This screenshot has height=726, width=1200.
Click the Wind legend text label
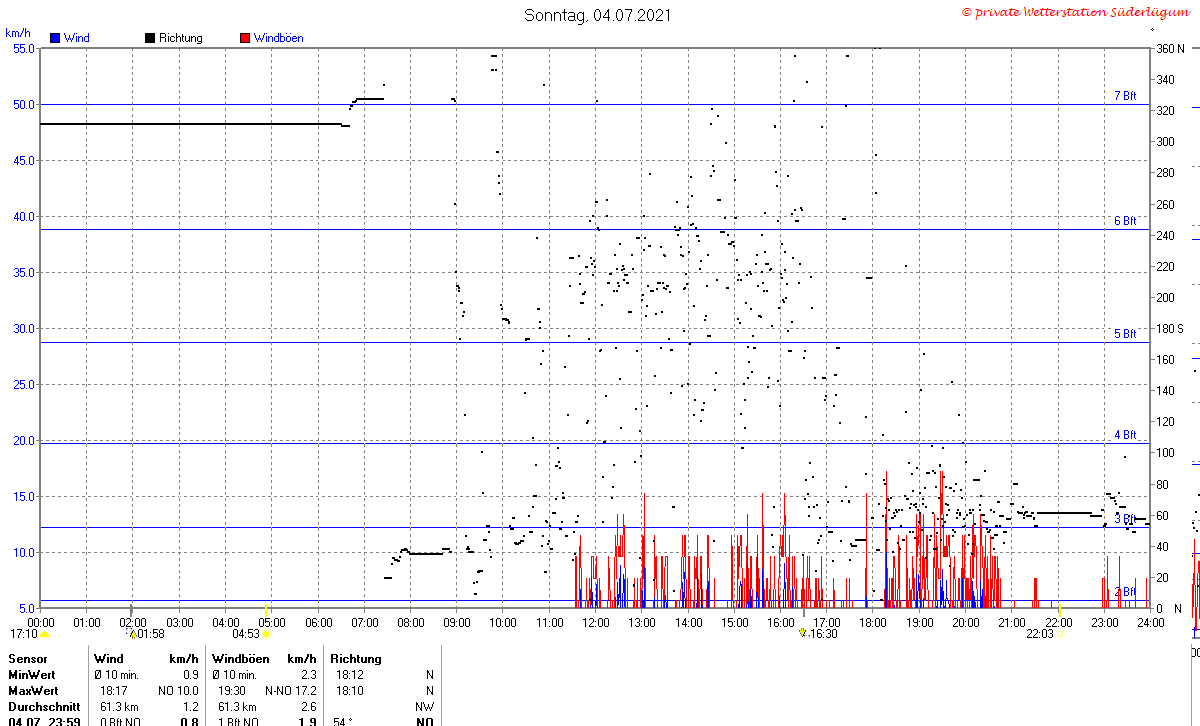[x=76, y=38]
